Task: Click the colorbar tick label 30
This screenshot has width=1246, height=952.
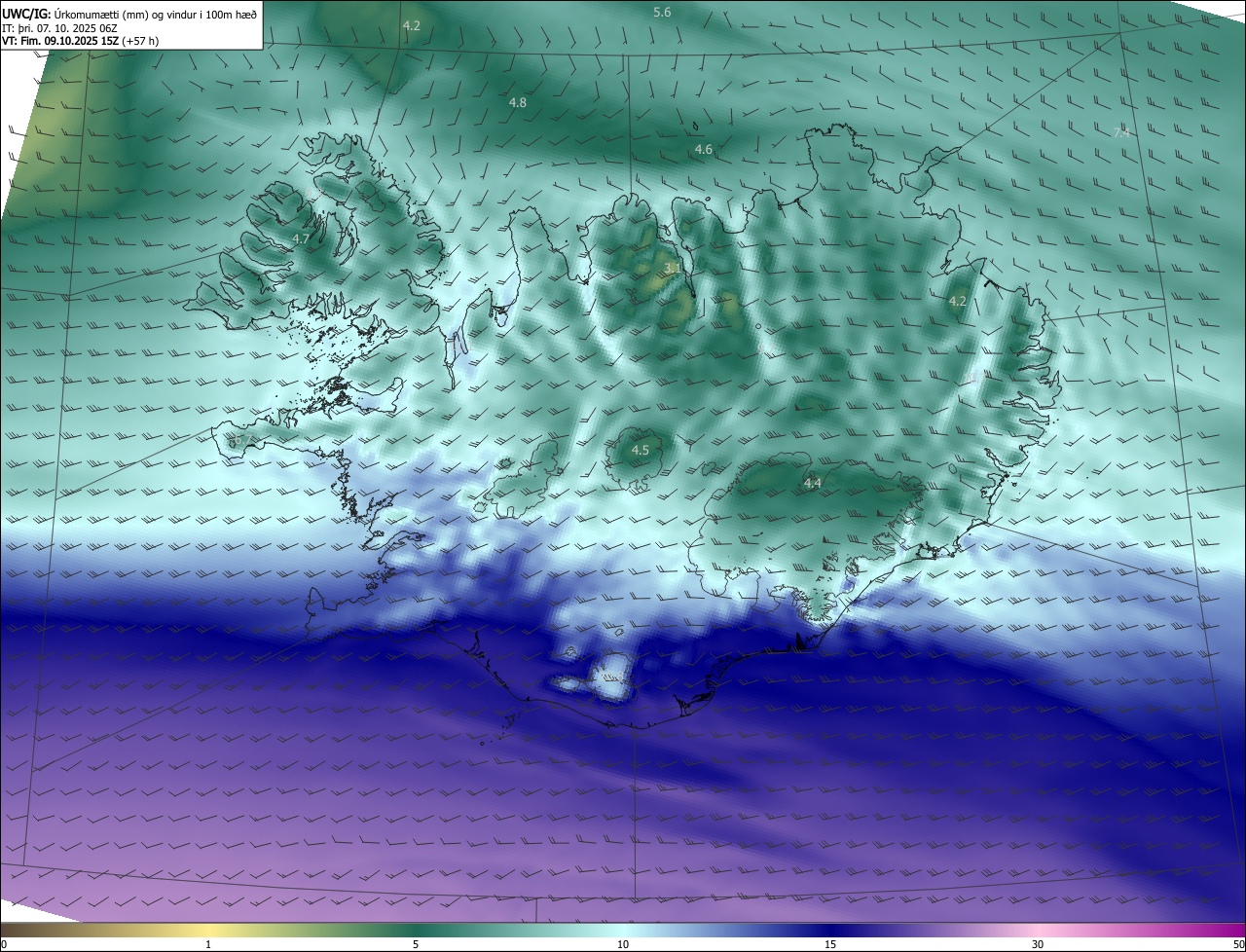Action: point(1038,944)
